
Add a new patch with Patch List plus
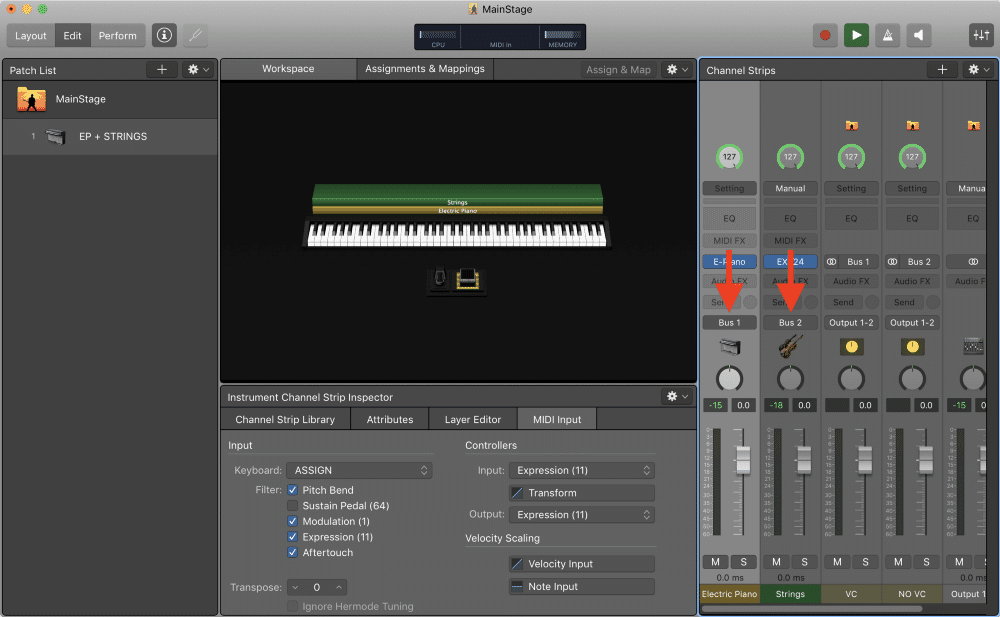[162, 70]
